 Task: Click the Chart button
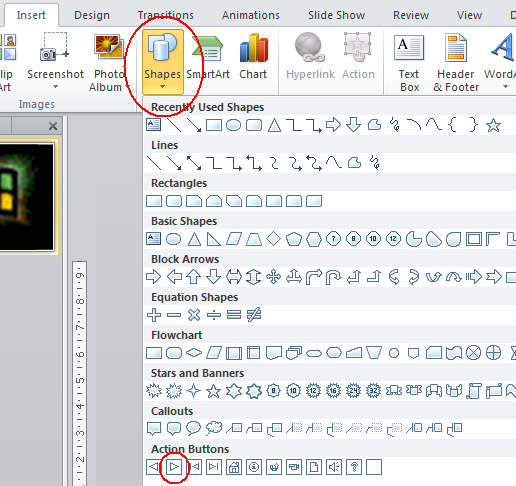pyautogui.click(x=253, y=57)
